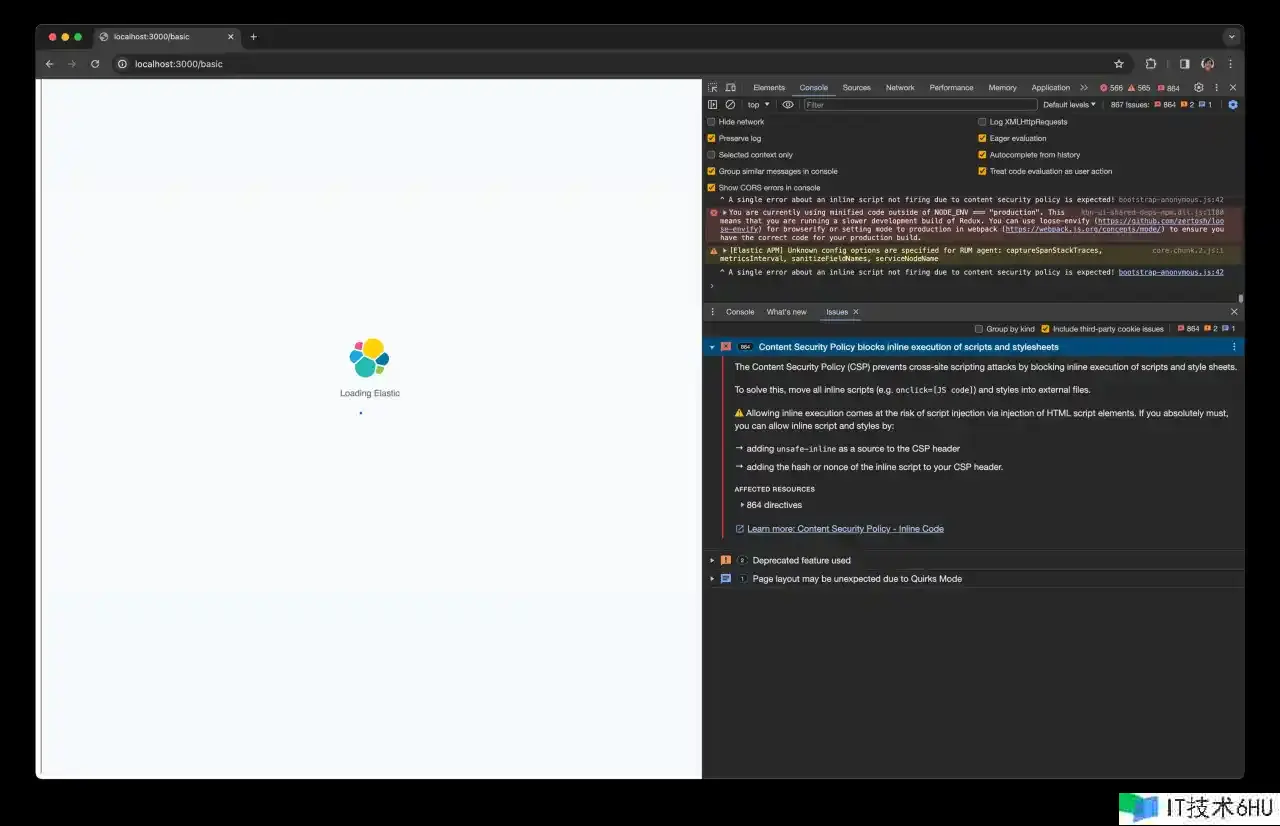
Task: Uncheck the Preserve log option
Action: click(x=712, y=139)
